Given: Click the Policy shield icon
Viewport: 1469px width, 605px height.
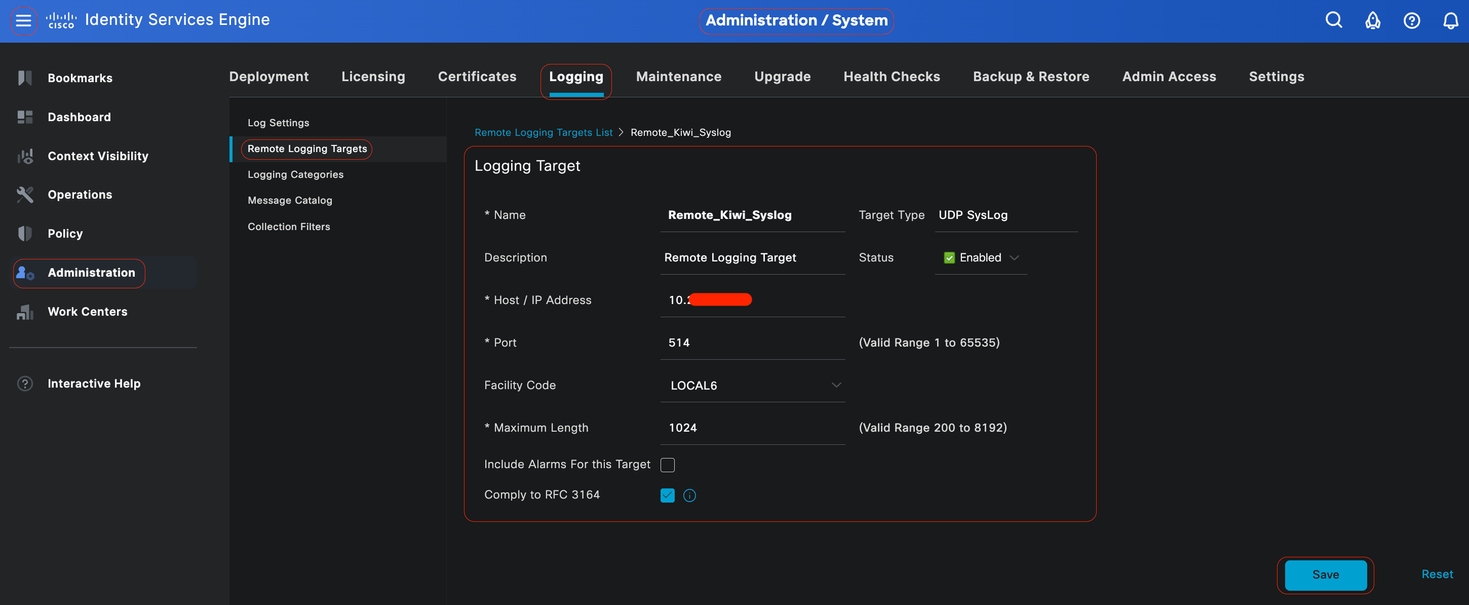Looking at the screenshot, I should (25, 234).
